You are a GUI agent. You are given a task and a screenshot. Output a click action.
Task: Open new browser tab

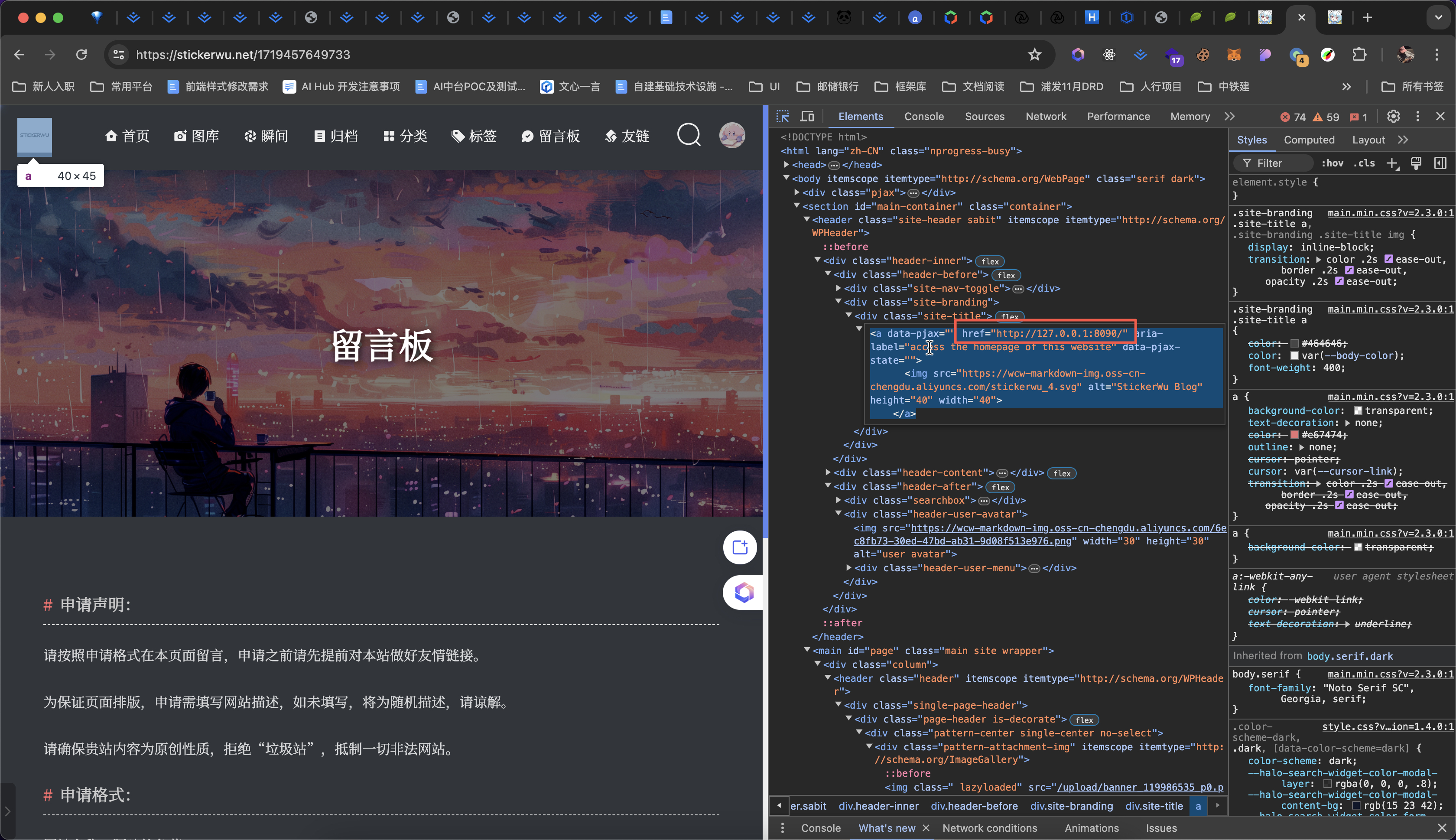click(1367, 17)
